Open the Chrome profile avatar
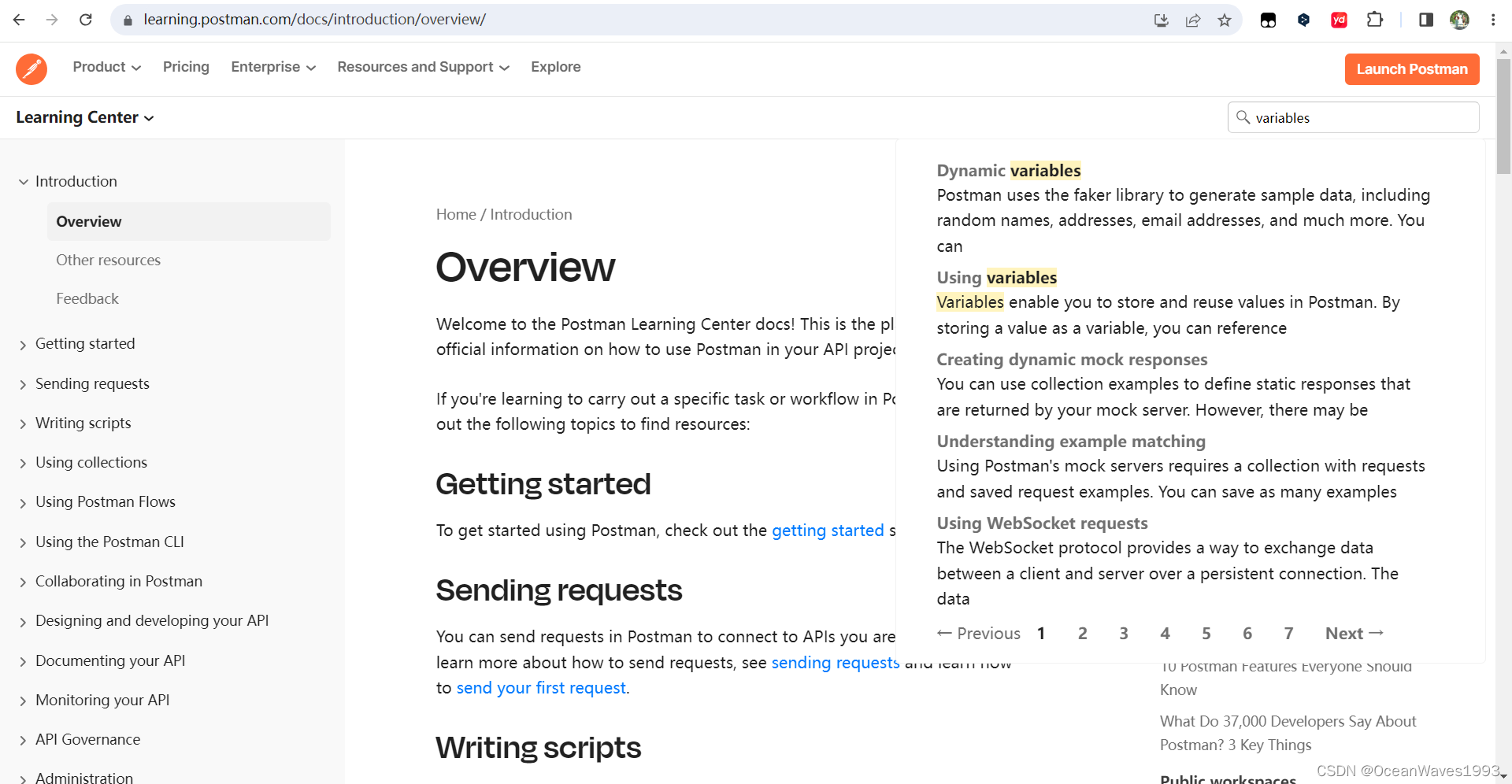1512x784 pixels. [x=1459, y=20]
